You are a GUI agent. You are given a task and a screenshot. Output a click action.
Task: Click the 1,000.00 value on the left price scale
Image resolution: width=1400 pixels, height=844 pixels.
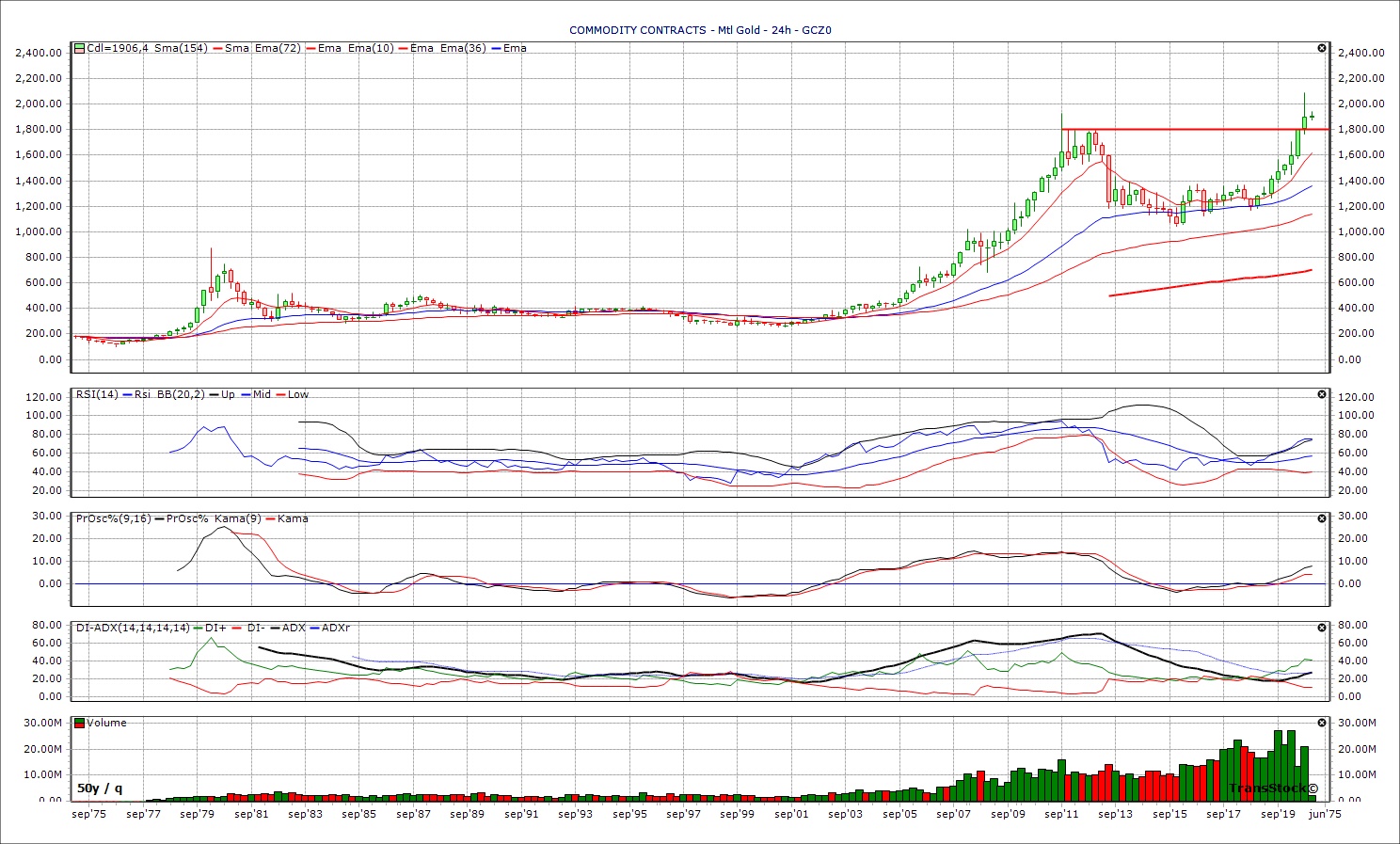click(x=40, y=231)
